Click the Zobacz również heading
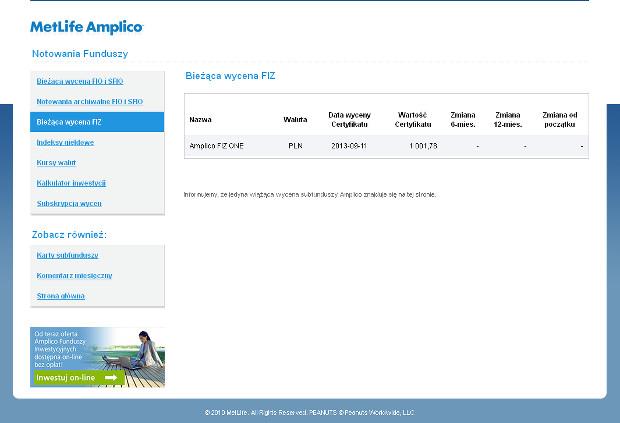620x423 pixels. coord(69,234)
